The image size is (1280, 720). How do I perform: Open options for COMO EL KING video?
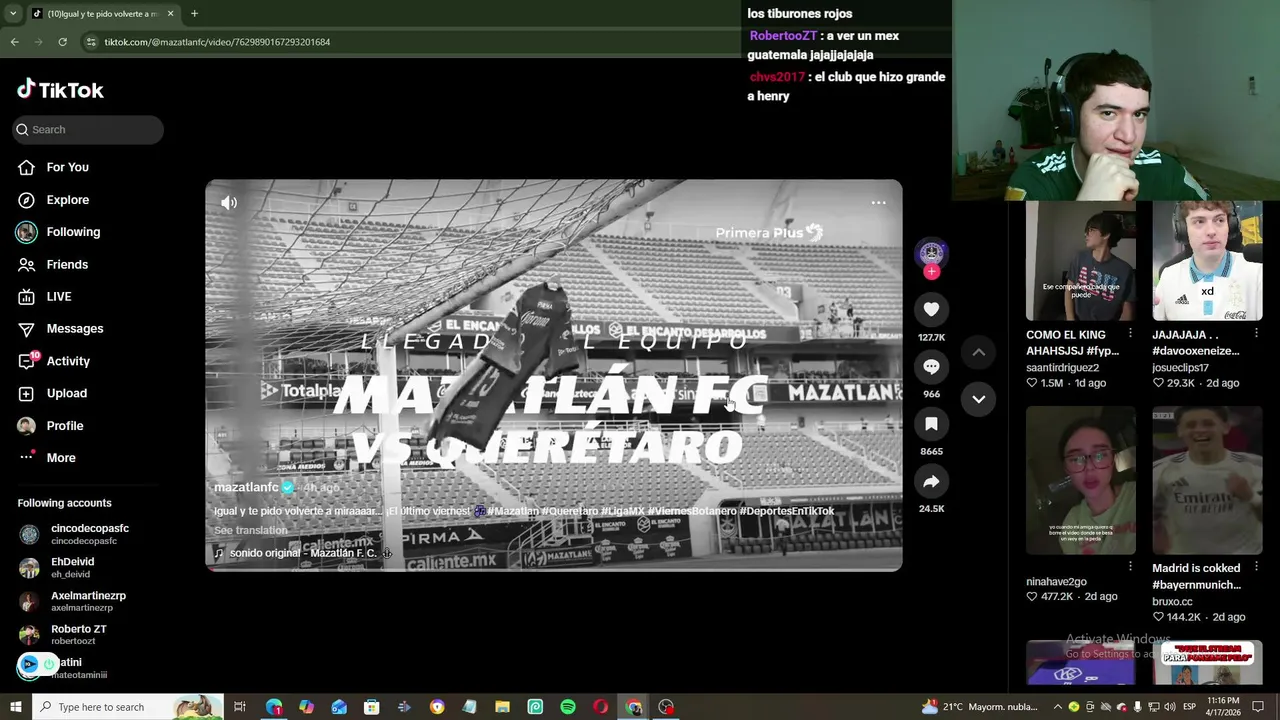click(1130, 334)
